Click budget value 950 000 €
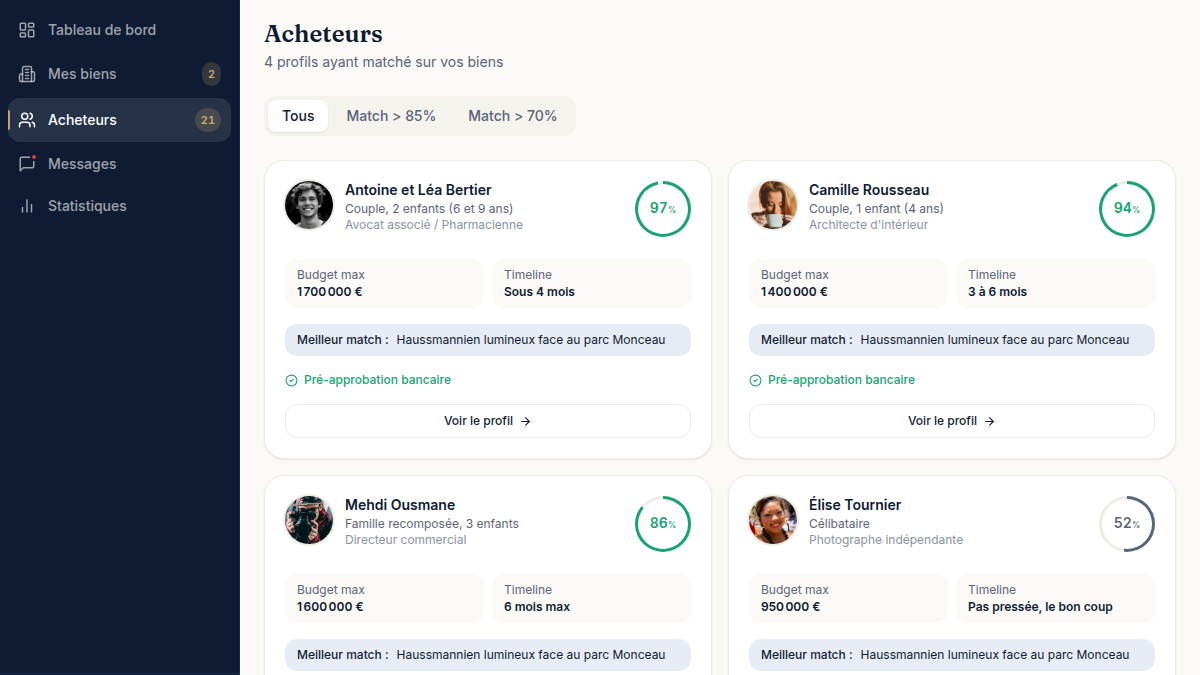The height and width of the screenshot is (675, 1200). click(791, 607)
